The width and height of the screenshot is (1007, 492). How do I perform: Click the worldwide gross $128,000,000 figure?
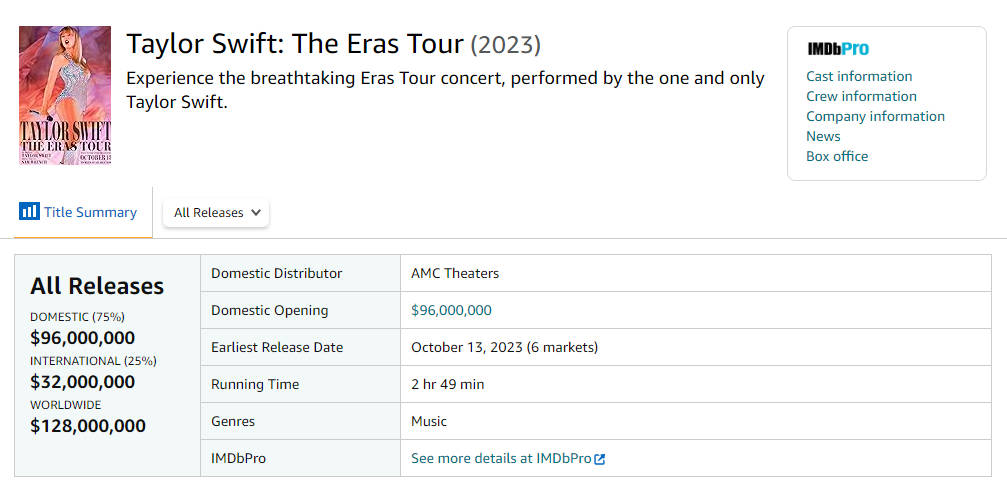88,426
